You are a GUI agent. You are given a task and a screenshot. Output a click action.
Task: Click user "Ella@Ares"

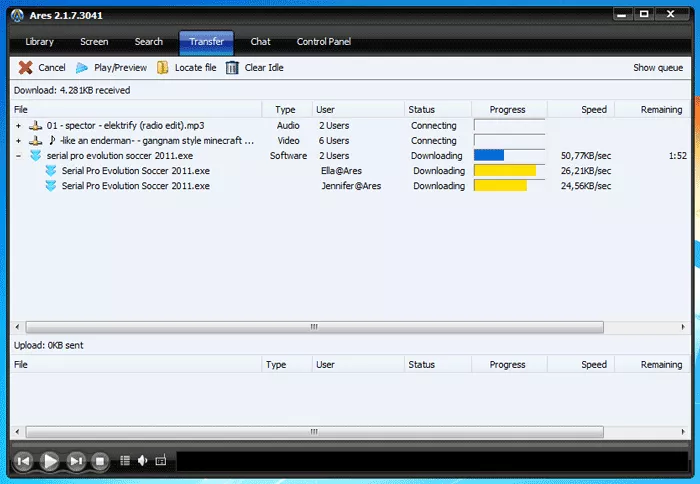tap(341, 171)
